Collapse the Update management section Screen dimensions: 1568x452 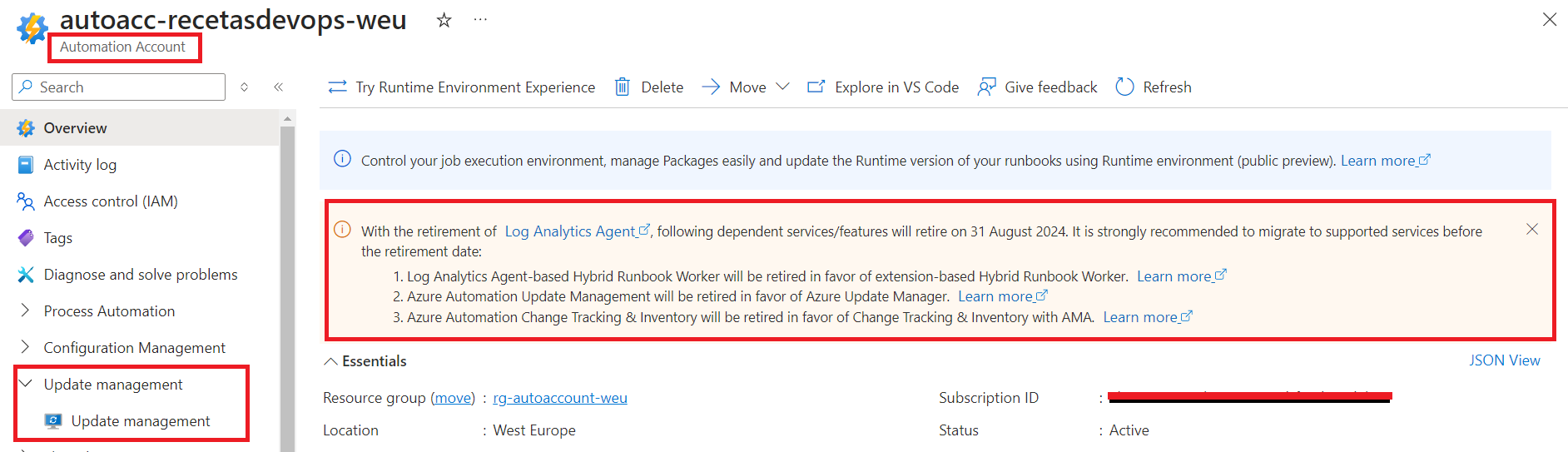26,384
